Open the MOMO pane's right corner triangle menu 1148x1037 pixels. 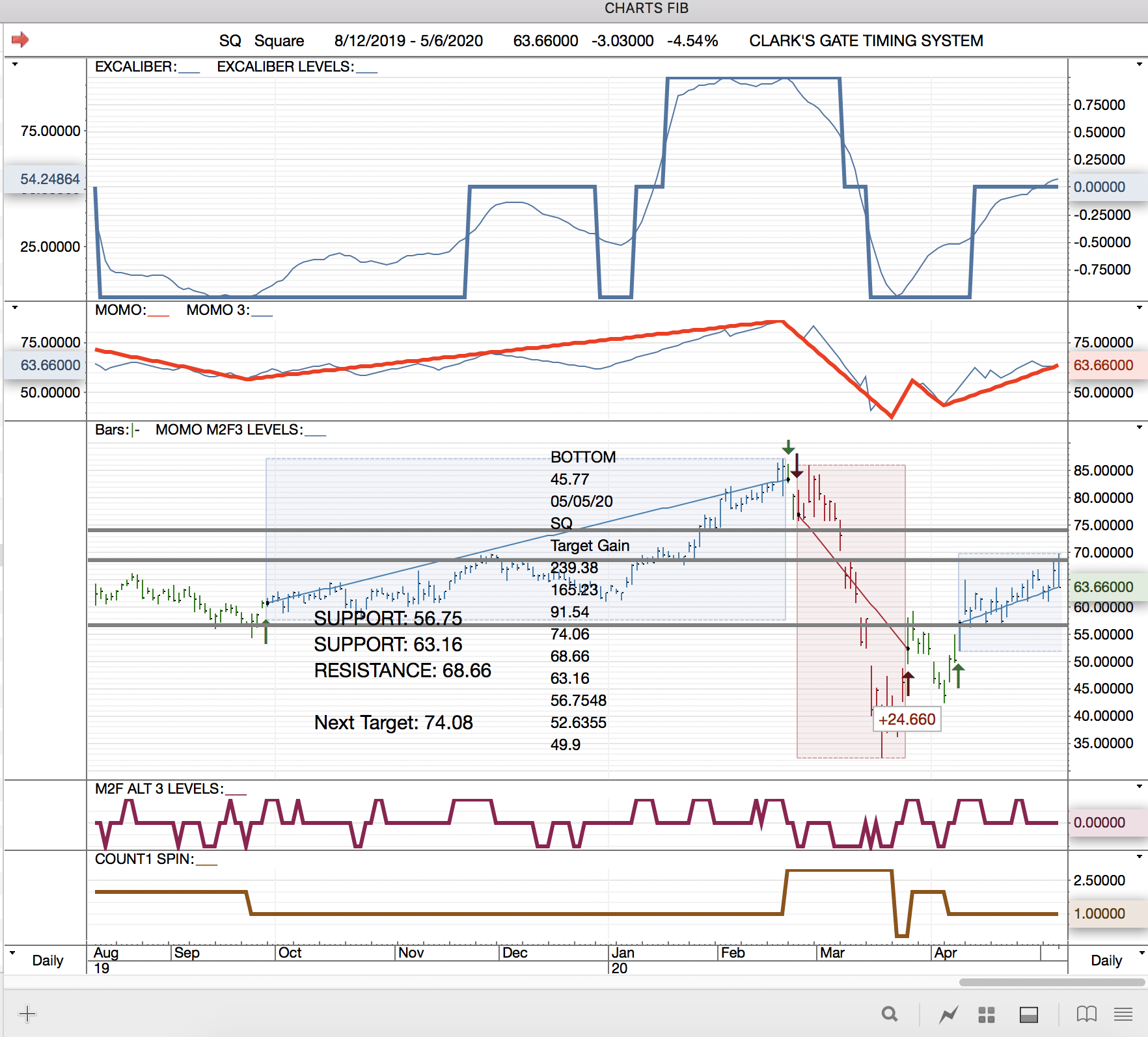(1139, 307)
